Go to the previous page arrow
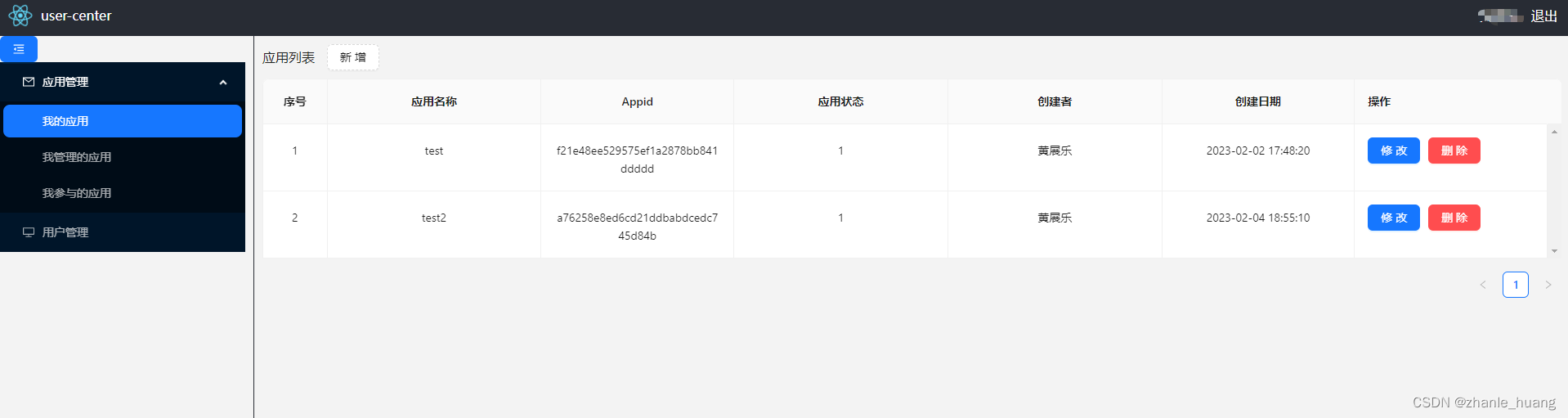The width and height of the screenshot is (1568, 418). click(x=1483, y=285)
